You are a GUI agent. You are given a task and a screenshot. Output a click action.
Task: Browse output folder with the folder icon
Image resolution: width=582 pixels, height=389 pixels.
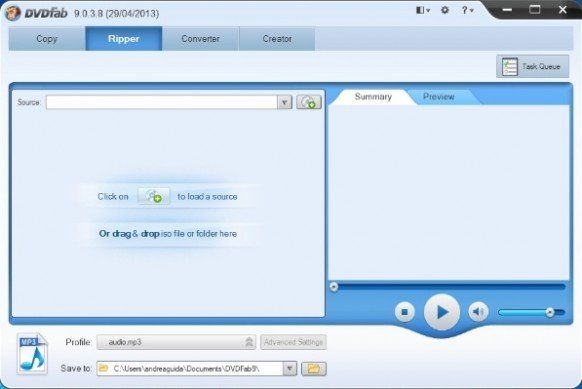[314, 369]
